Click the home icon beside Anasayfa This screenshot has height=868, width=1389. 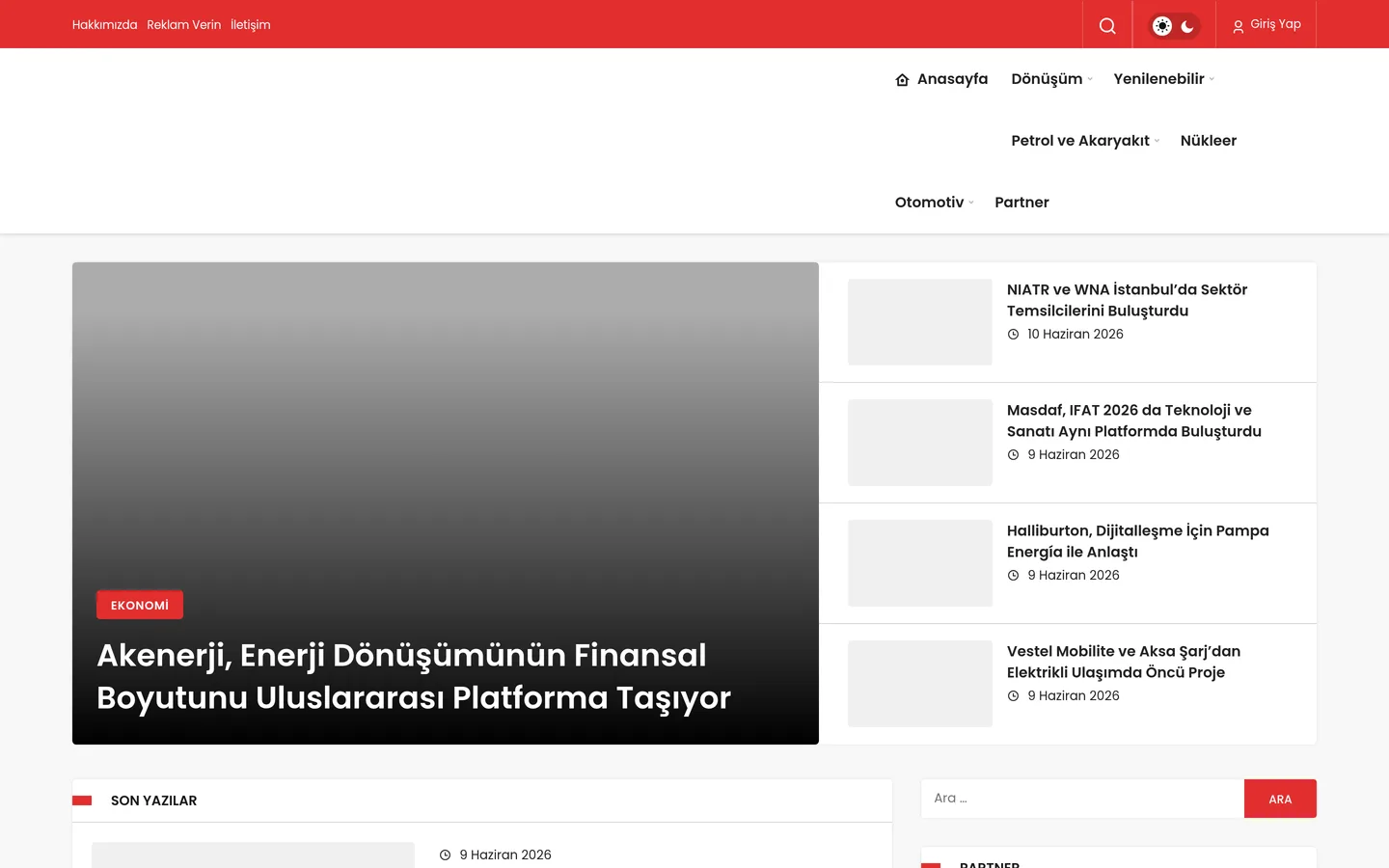point(903,80)
